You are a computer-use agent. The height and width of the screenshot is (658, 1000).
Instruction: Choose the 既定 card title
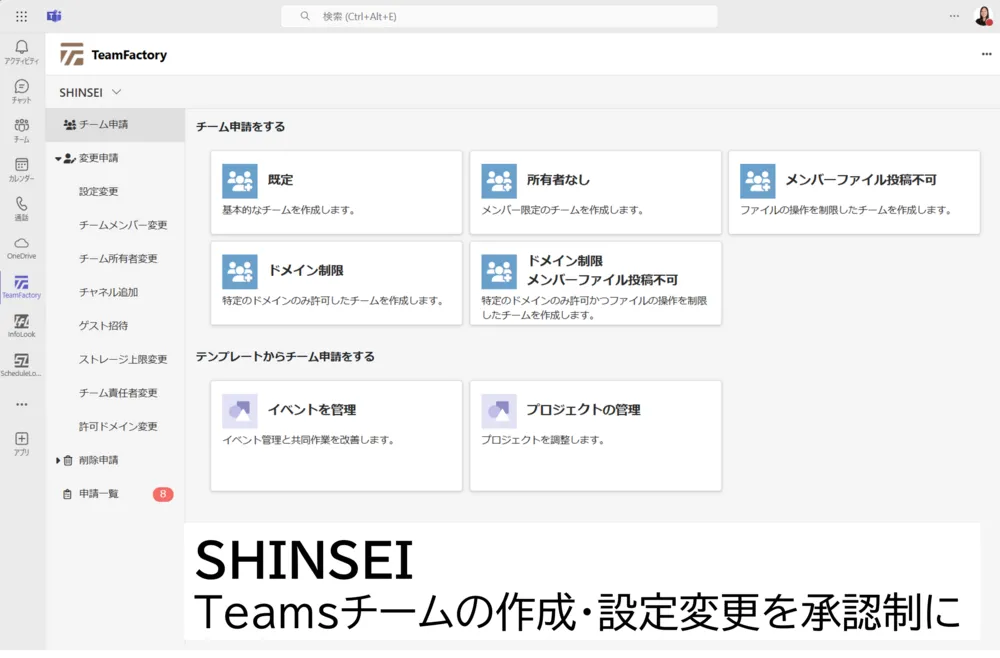(281, 180)
